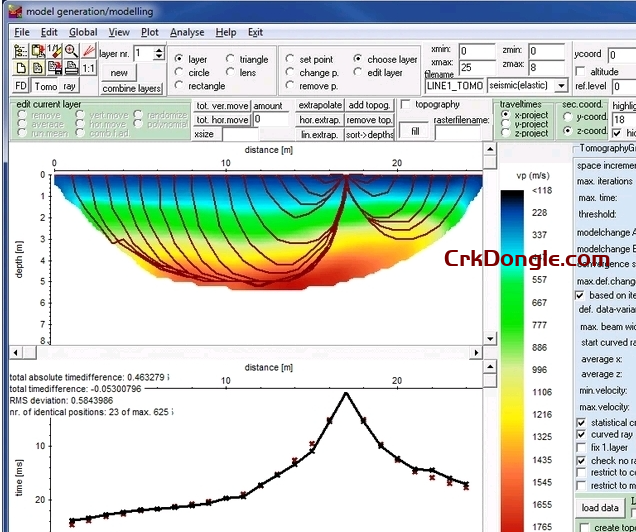The width and height of the screenshot is (636, 532).
Task: Click the layer number spinner arrows
Action: [x=160, y=52]
